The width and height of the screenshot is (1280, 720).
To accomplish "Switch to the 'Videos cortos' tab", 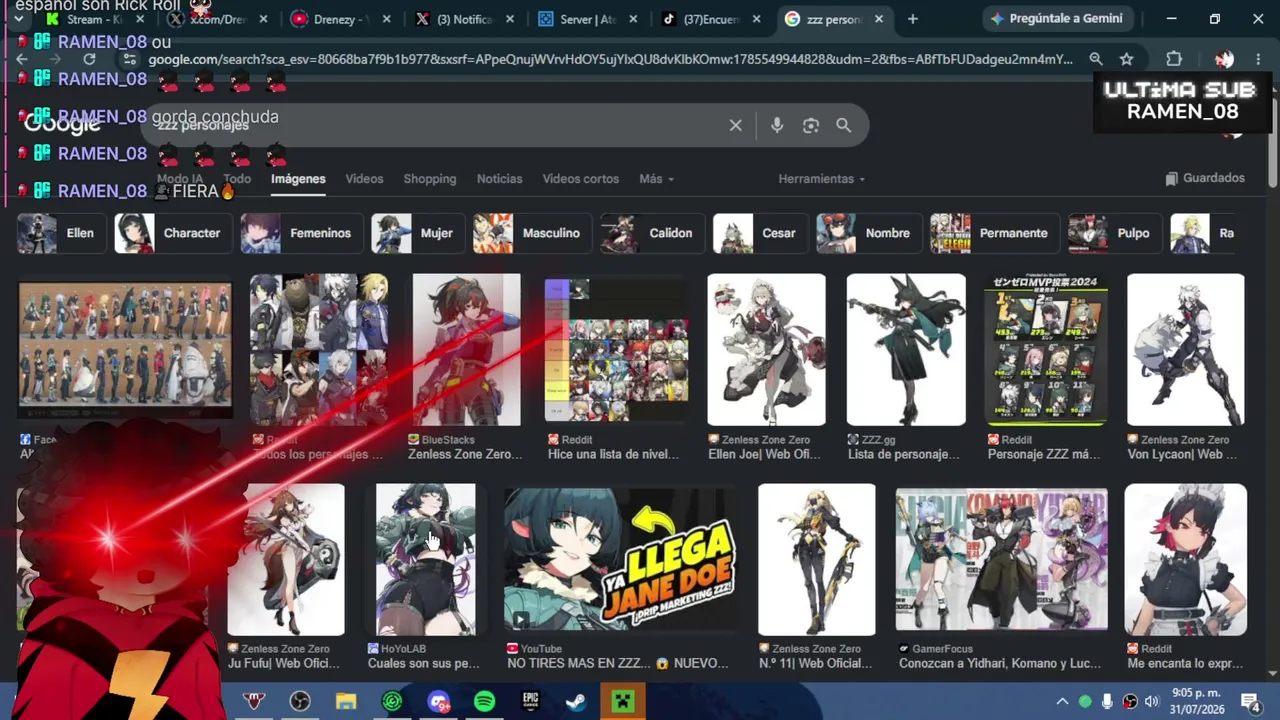I will 581,179.
